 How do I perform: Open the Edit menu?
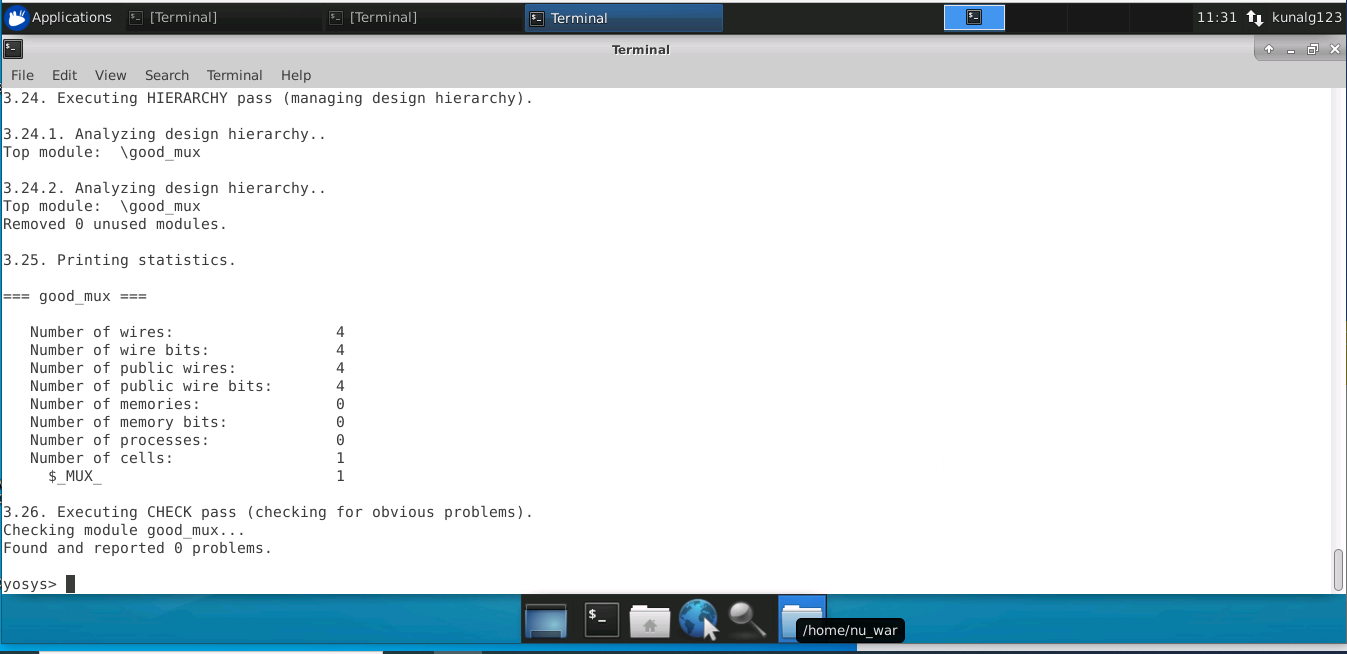point(64,75)
